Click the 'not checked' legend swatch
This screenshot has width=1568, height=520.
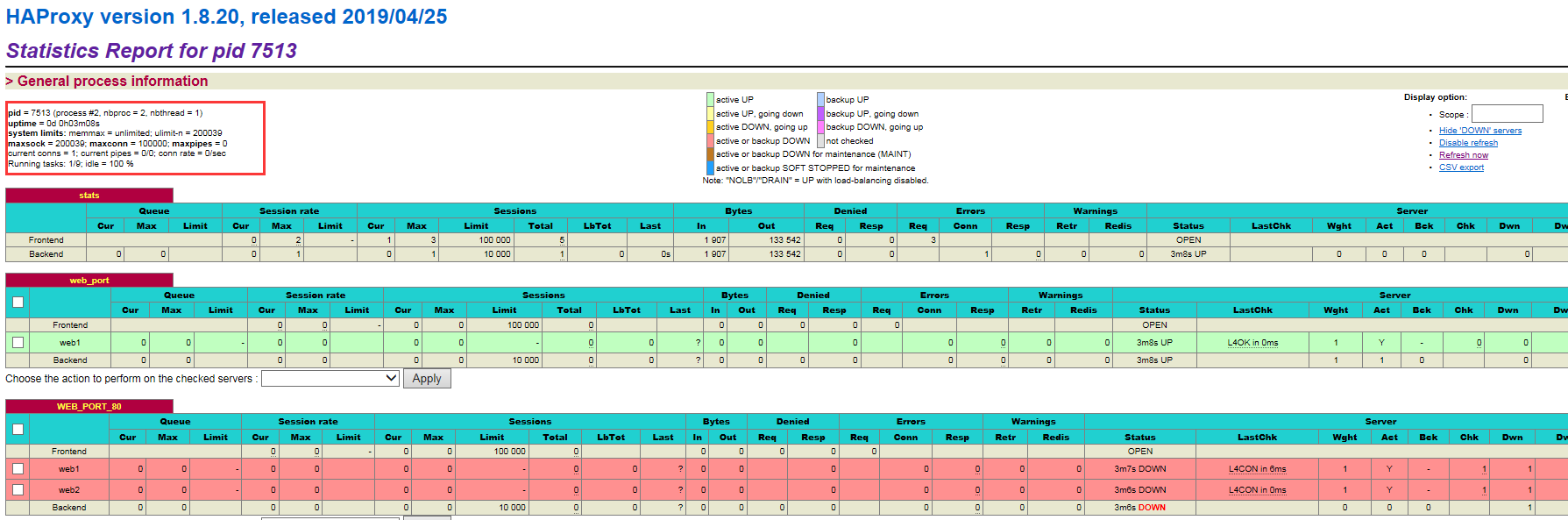(x=821, y=141)
